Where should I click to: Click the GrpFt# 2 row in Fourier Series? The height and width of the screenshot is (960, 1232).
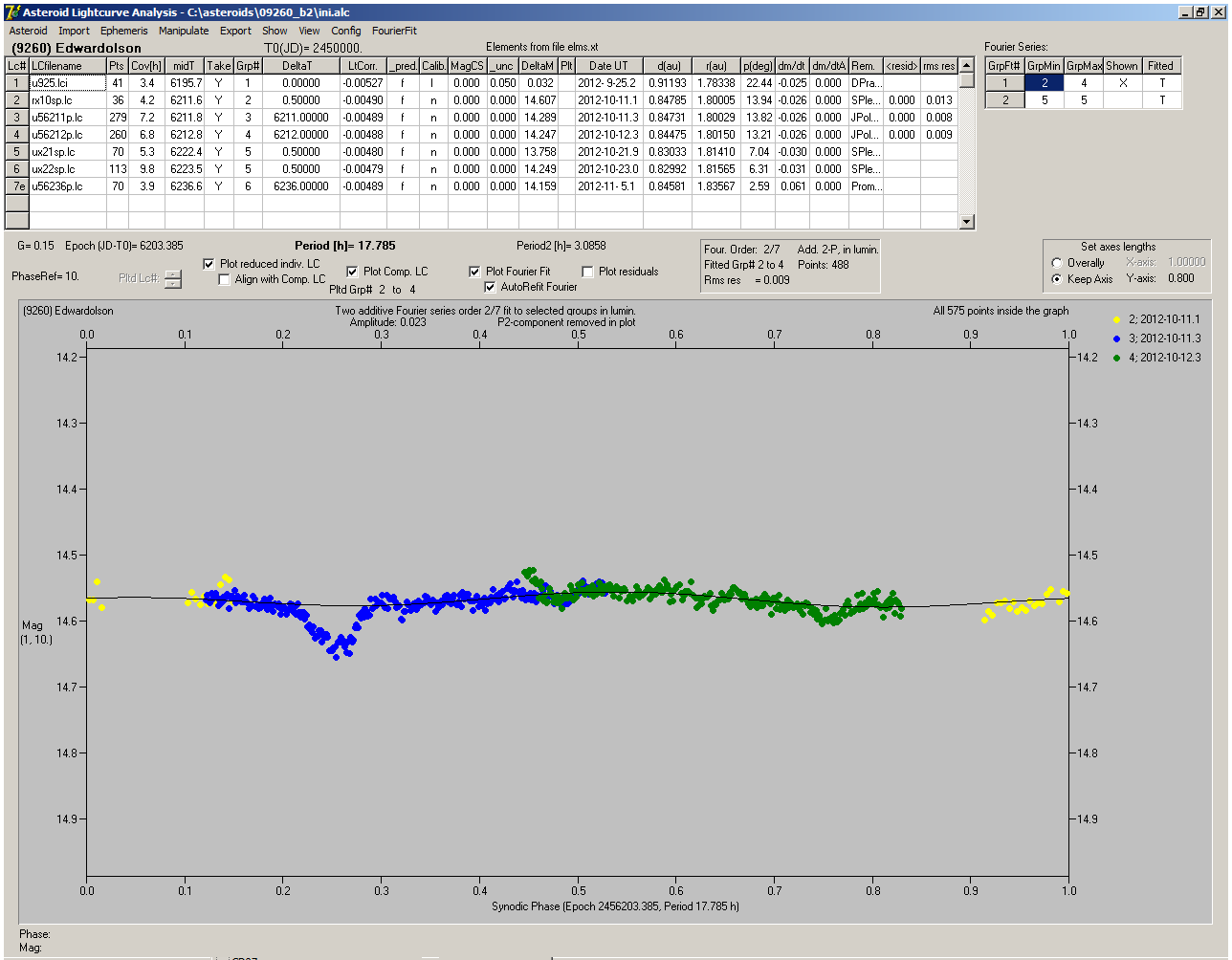[1004, 100]
